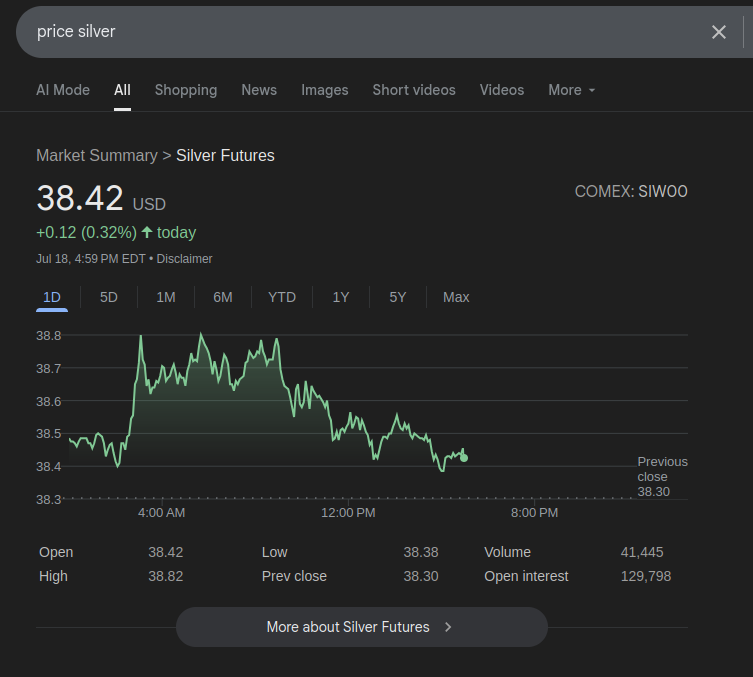Open the Silver Futures breadcrumb link
This screenshot has width=753, height=677.
[225, 156]
